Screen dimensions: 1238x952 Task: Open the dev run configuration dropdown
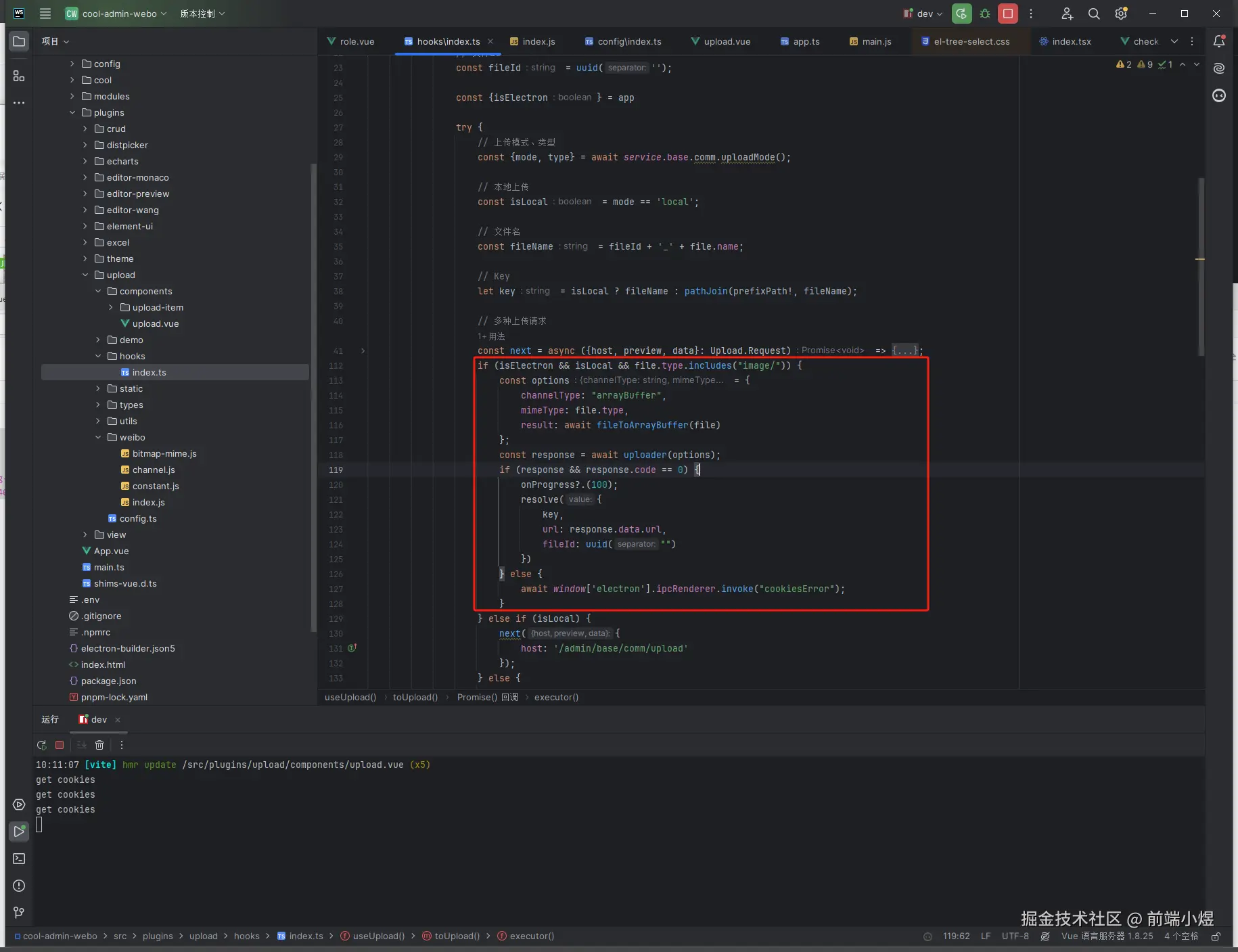click(923, 14)
